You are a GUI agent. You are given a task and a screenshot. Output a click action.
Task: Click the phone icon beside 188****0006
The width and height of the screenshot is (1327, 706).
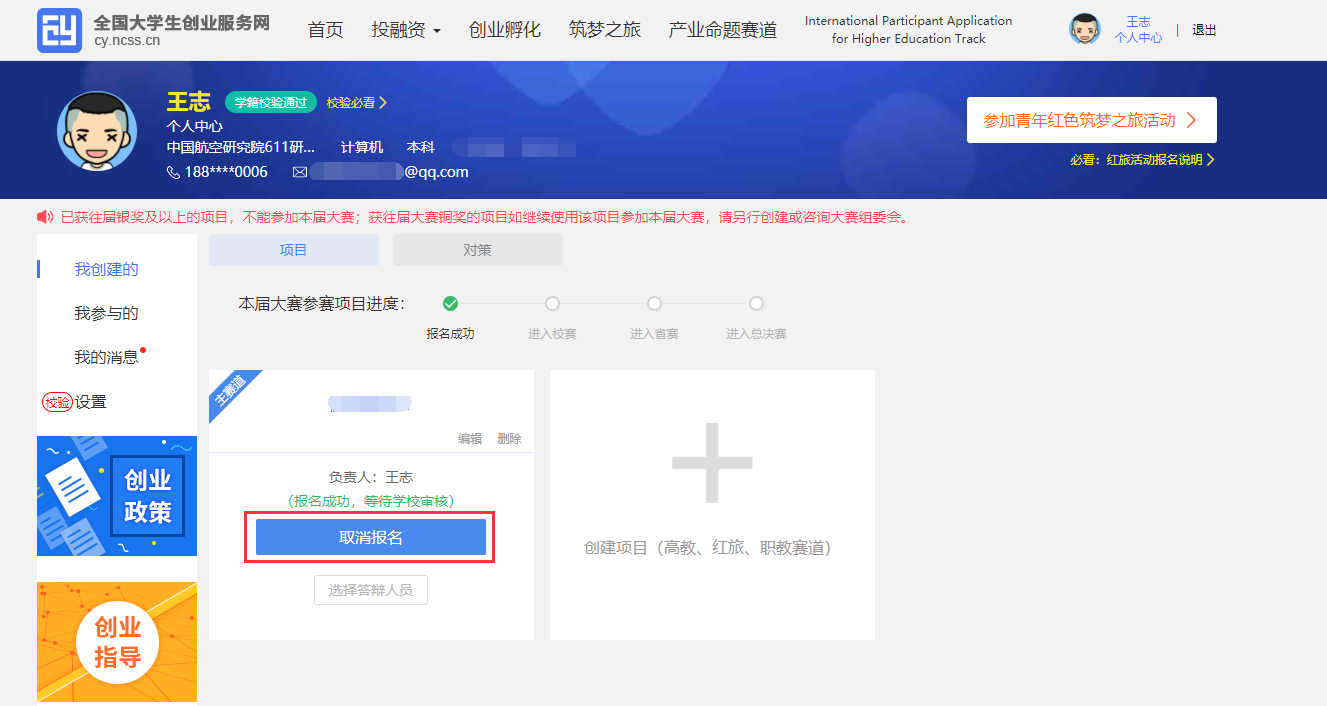click(x=174, y=172)
